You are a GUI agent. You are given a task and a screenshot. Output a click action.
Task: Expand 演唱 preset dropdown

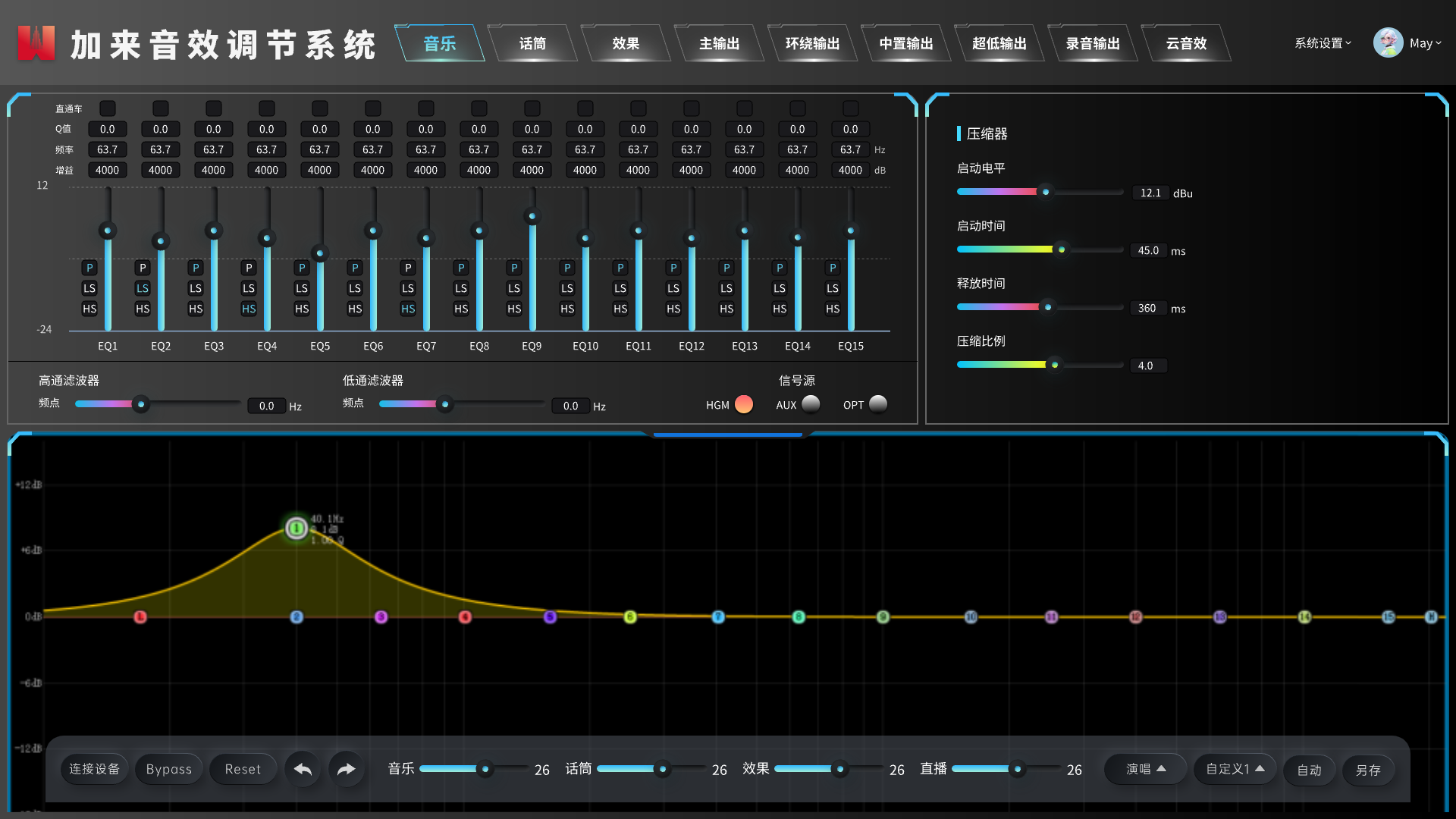(x=1144, y=769)
